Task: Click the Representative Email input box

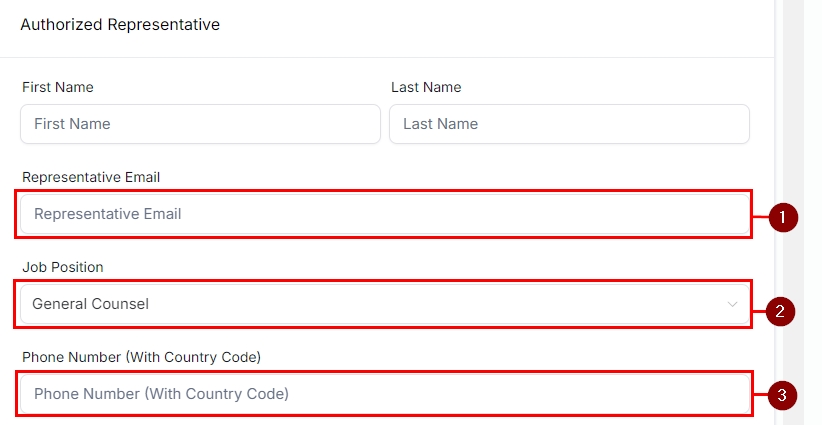Action: click(384, 214)
